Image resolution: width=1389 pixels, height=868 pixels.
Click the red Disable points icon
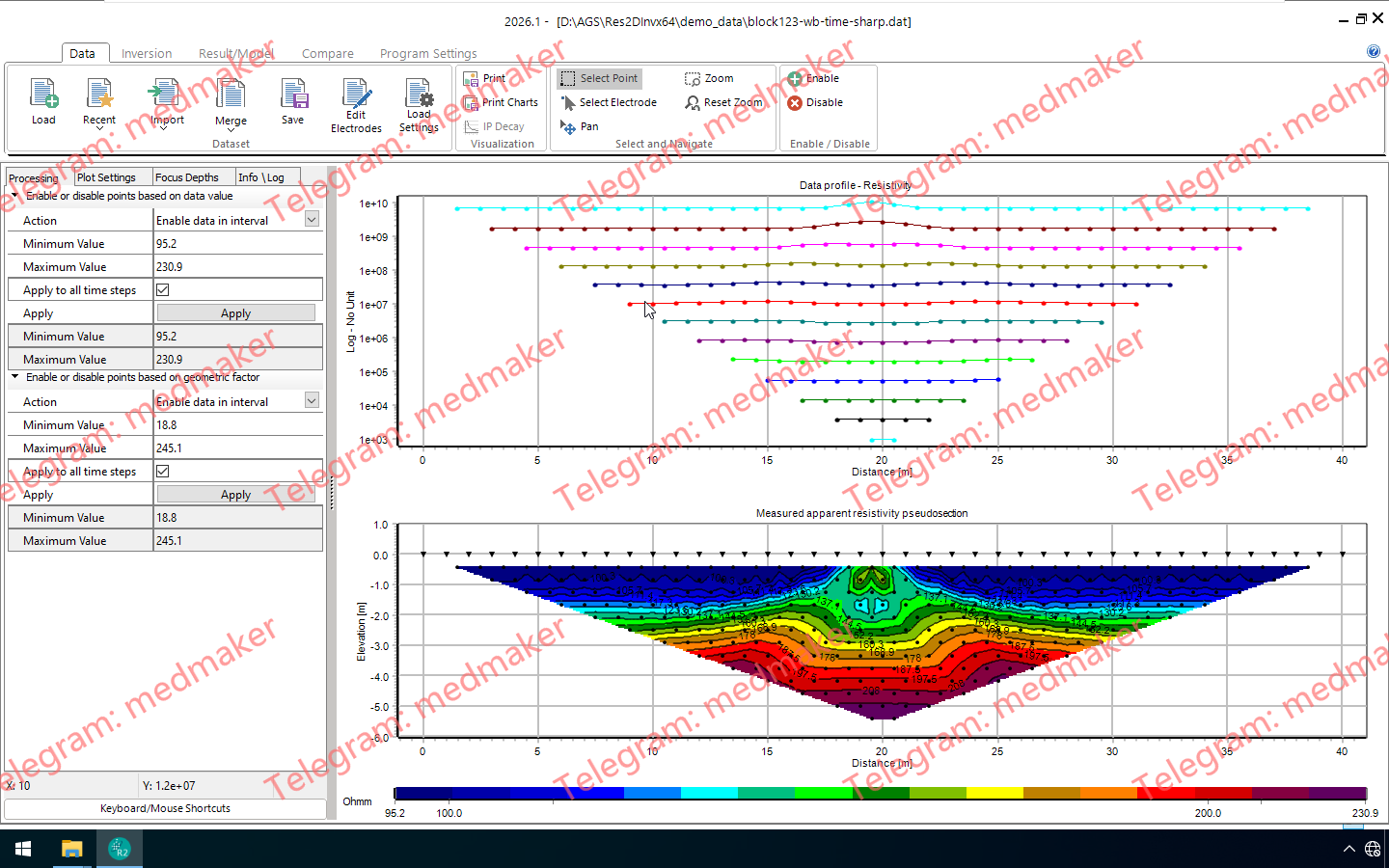pyautogui.click(x=795, y=102)
